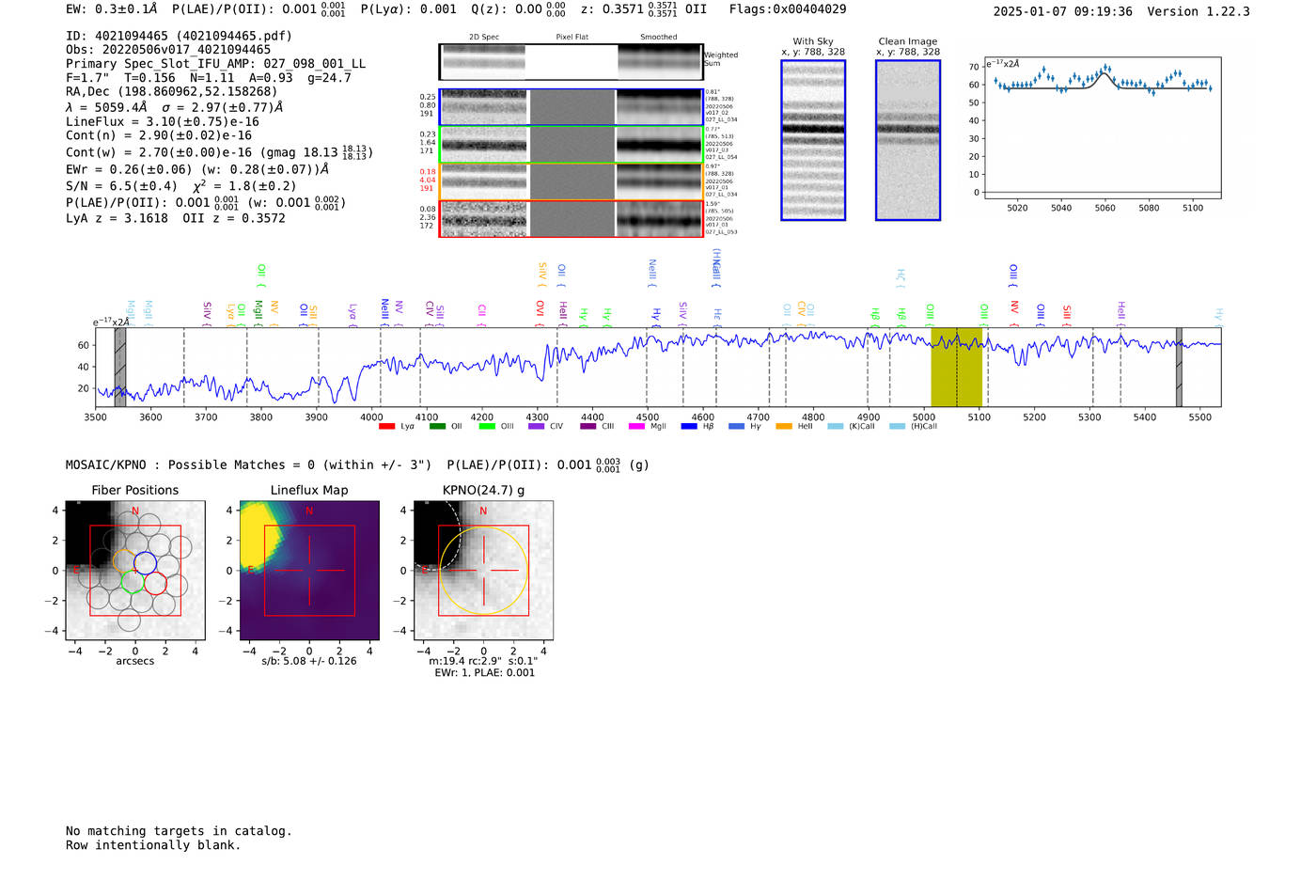The image size is (1316, 896).
Task: Select the blue-bordered fiber 2D spectrum row
Action: pyautogui.click(x=572, y=107)
